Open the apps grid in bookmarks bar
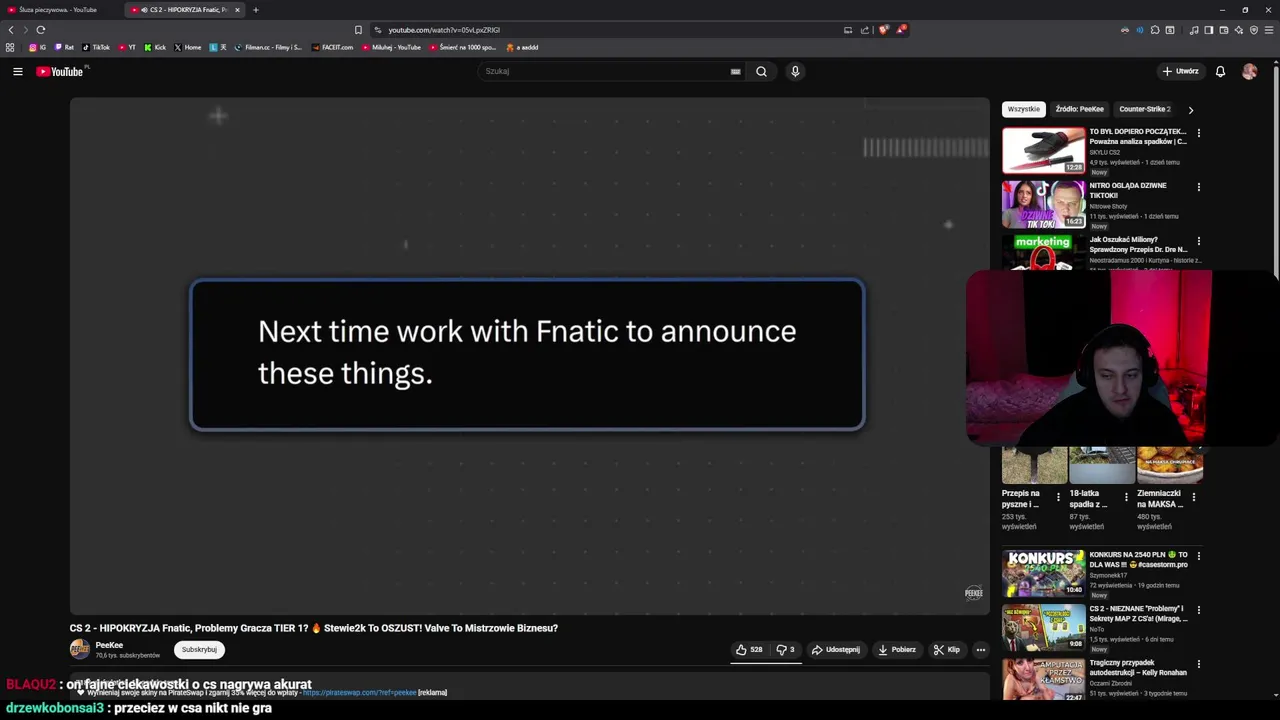Viewport: 1280px width, 720px height. point(10,47)
